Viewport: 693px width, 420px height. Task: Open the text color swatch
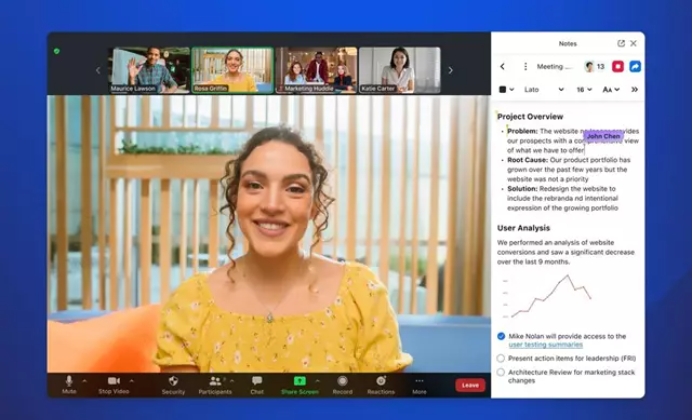[x=503, y=89]
